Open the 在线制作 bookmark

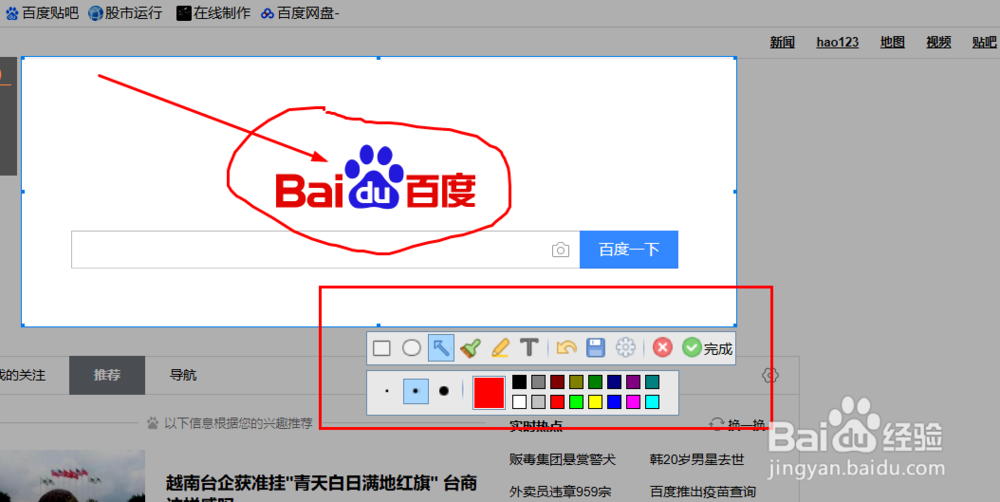pyautogui.click(x=214, y=13)
